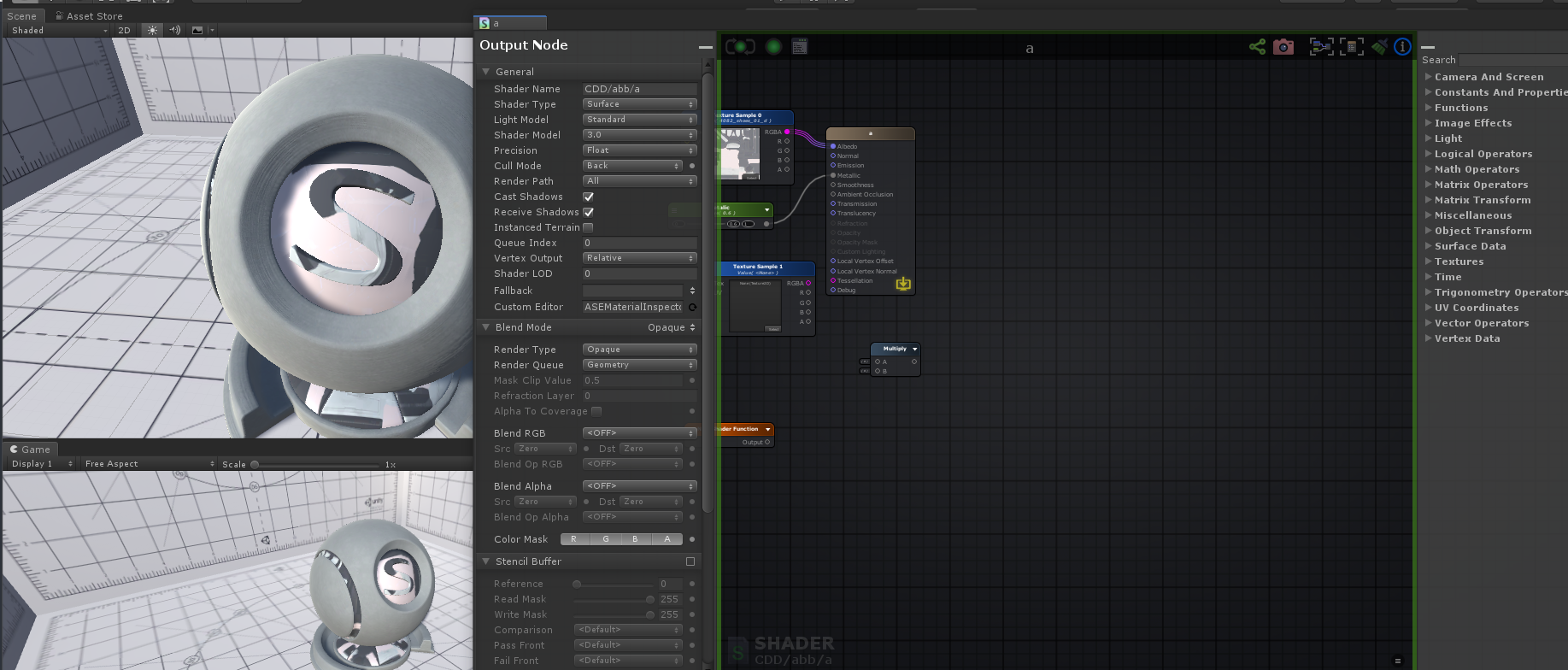The width and height of the screenshot is (1568, 670).
Task: Take a canvas screenshot with camera icon
Action: 1283,47
